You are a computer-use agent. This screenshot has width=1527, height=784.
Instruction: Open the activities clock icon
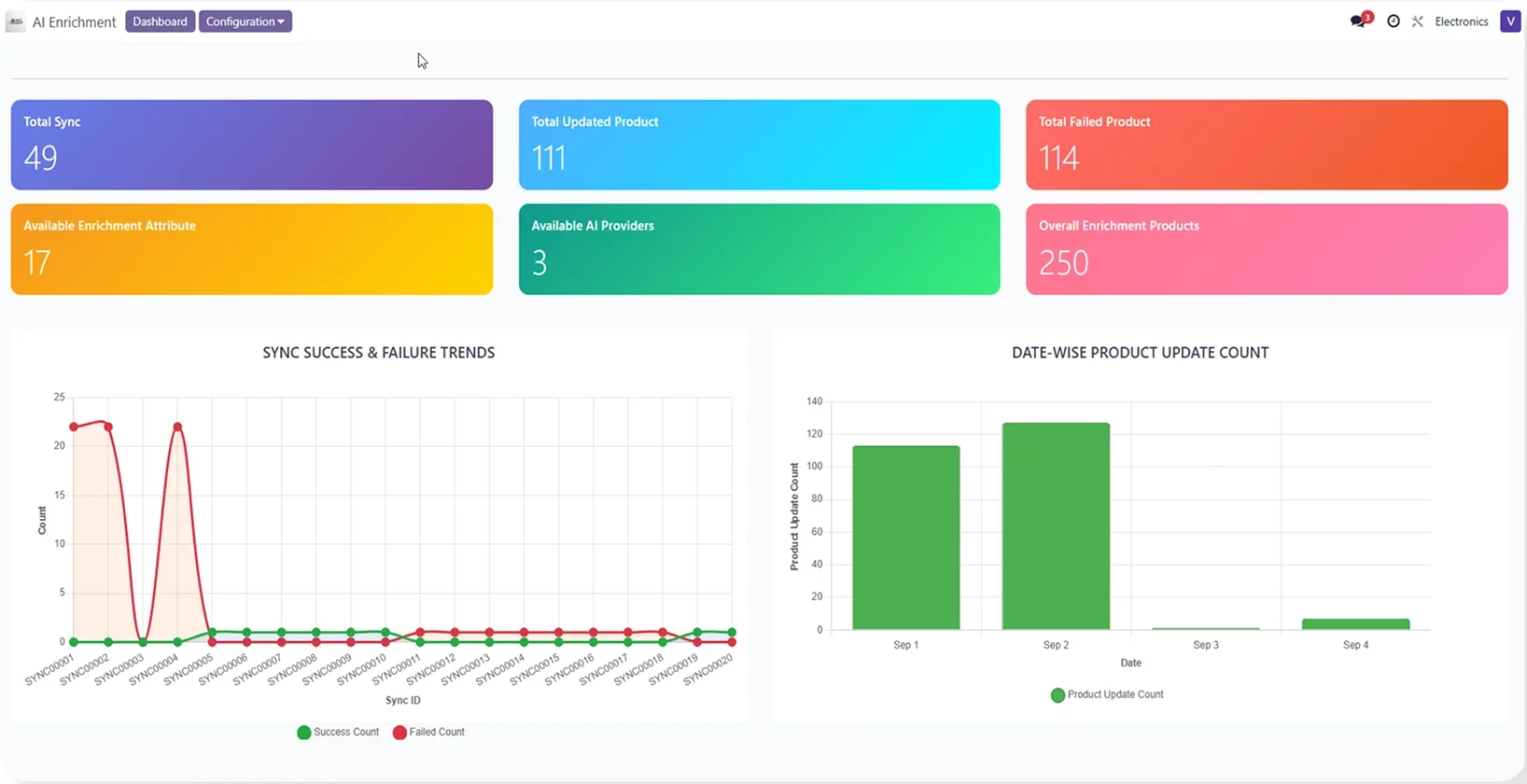point(1393,21)
